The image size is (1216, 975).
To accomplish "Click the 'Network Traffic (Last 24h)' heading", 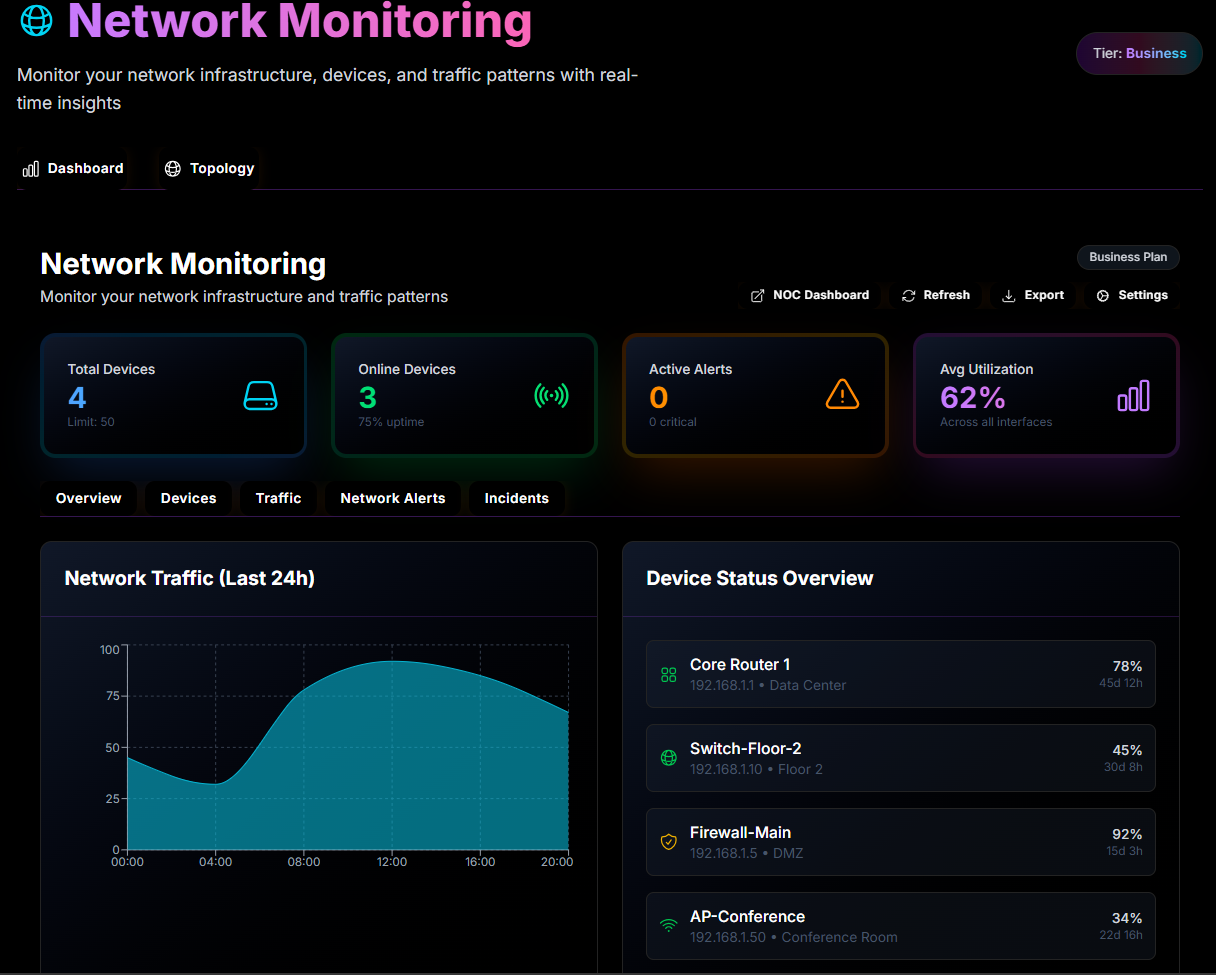I will coord(190,578).
